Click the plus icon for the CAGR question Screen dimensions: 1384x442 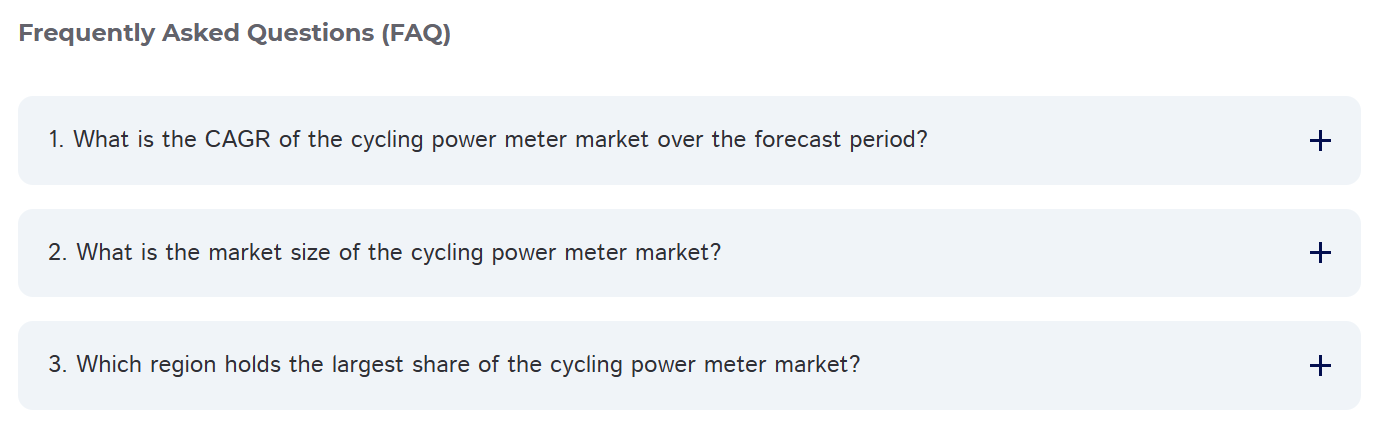pos(1320,141)
